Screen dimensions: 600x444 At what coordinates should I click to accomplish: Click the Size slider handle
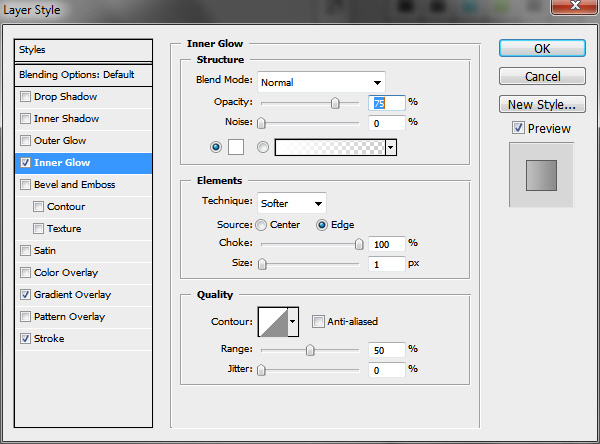(x=262, y=264)
